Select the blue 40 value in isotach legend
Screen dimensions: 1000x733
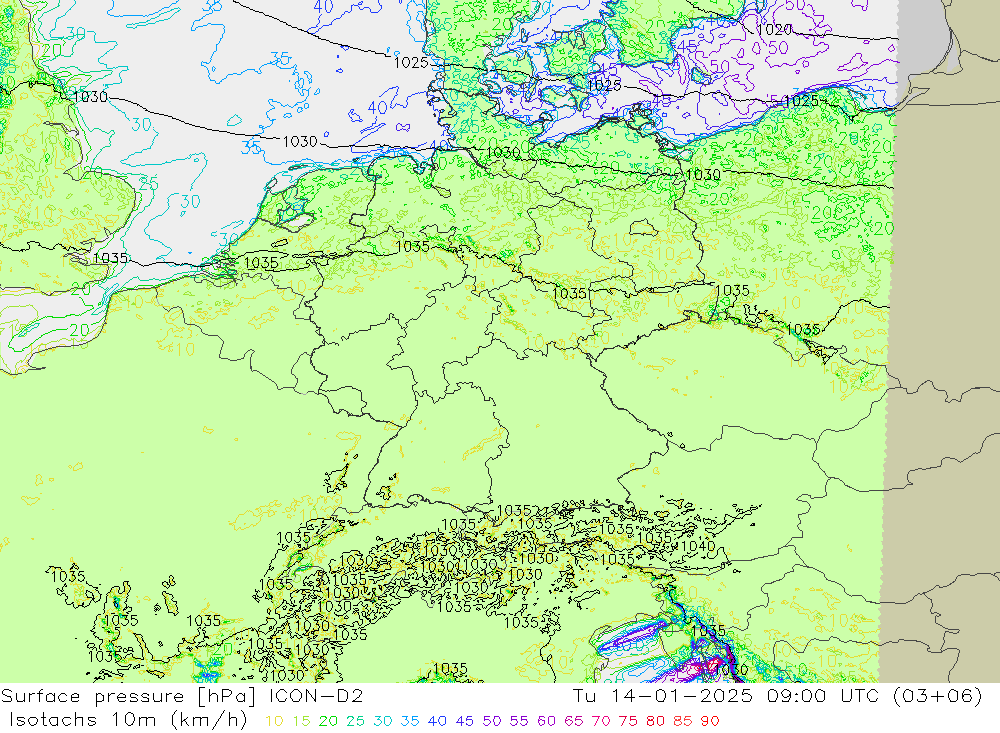pyautogui.click(x=437, y=722)
